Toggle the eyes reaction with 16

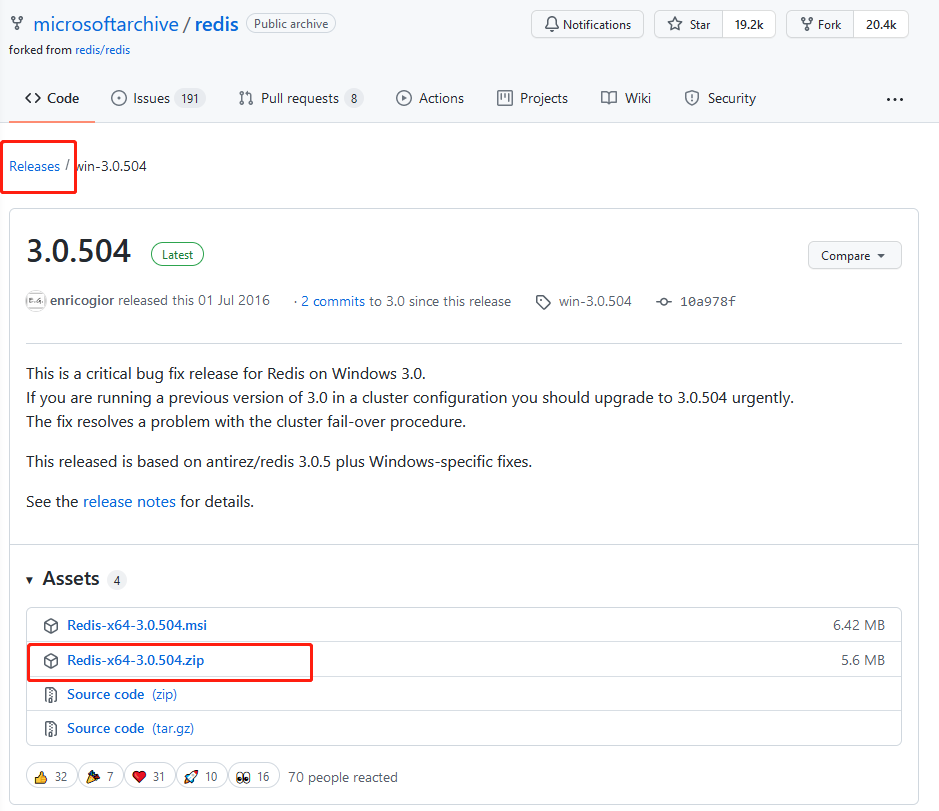(x=253, y=777)
